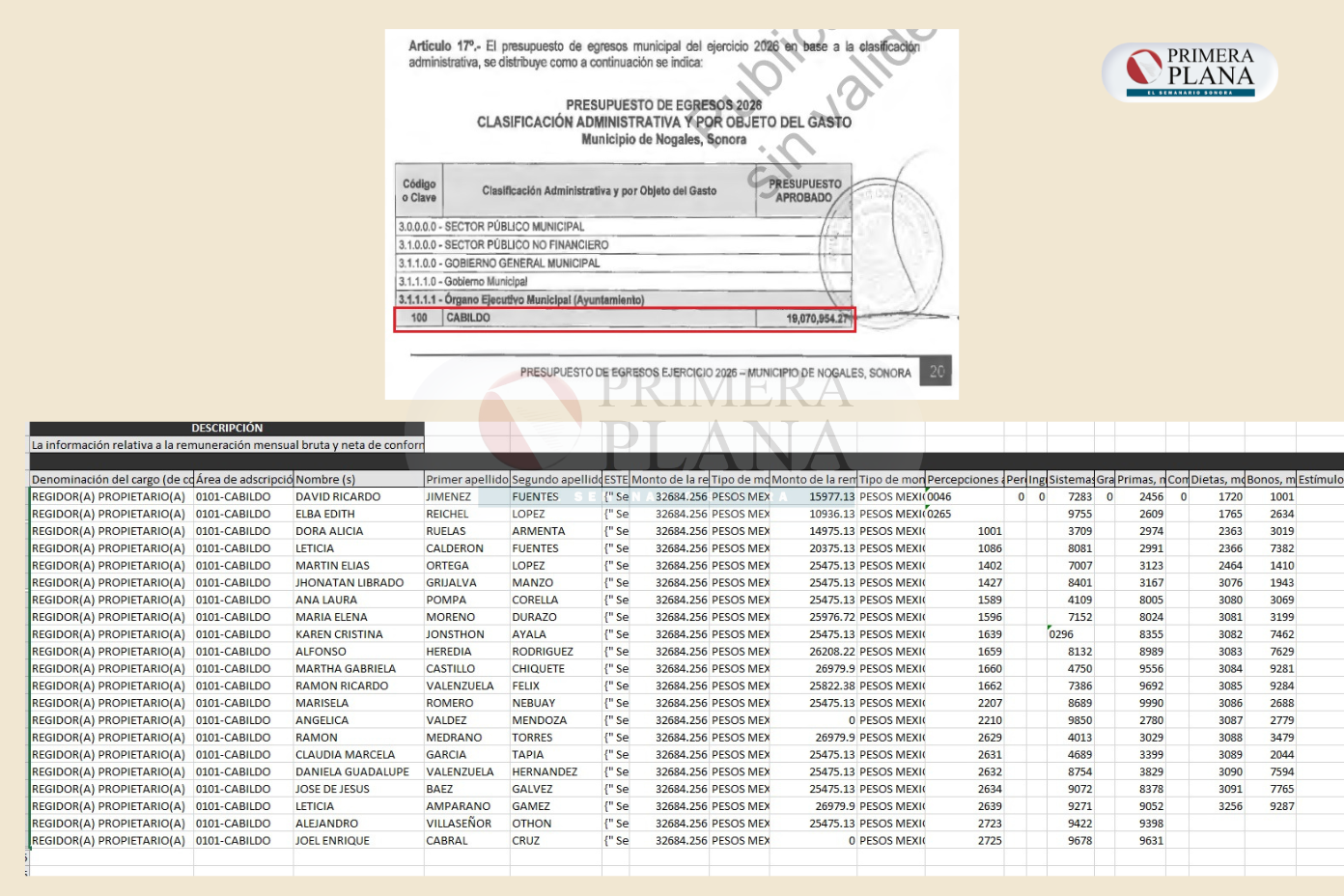Click the CABILDO label in the red-outlined row
Viewport: 1344px width, 896px height.
tap(468, 318)
